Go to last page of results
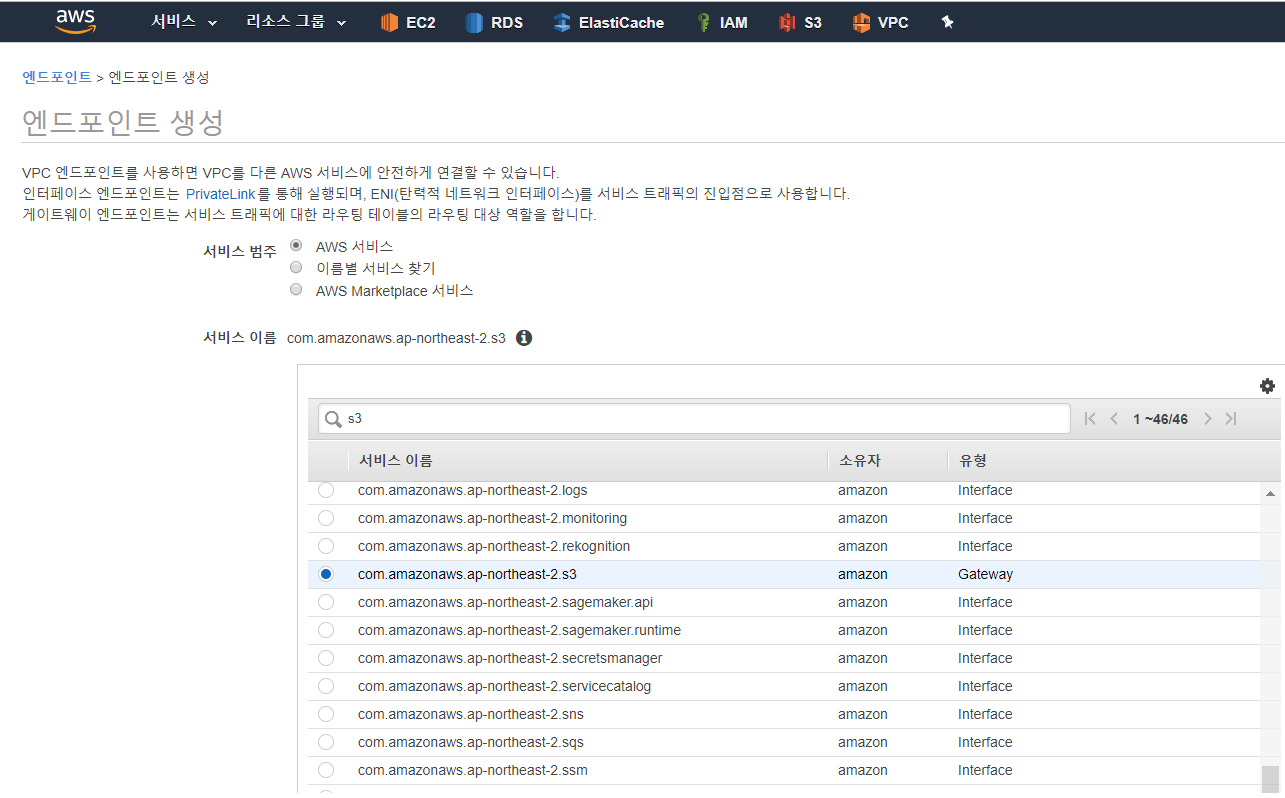1285x798 pixels. pyautogui.click(x=1231, y=419)
